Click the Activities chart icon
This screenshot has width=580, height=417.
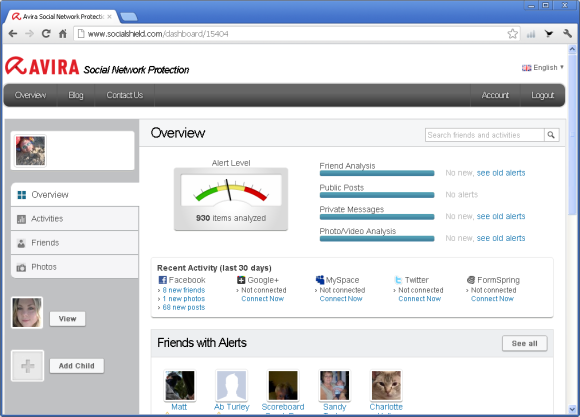click(x=21, y=219)
